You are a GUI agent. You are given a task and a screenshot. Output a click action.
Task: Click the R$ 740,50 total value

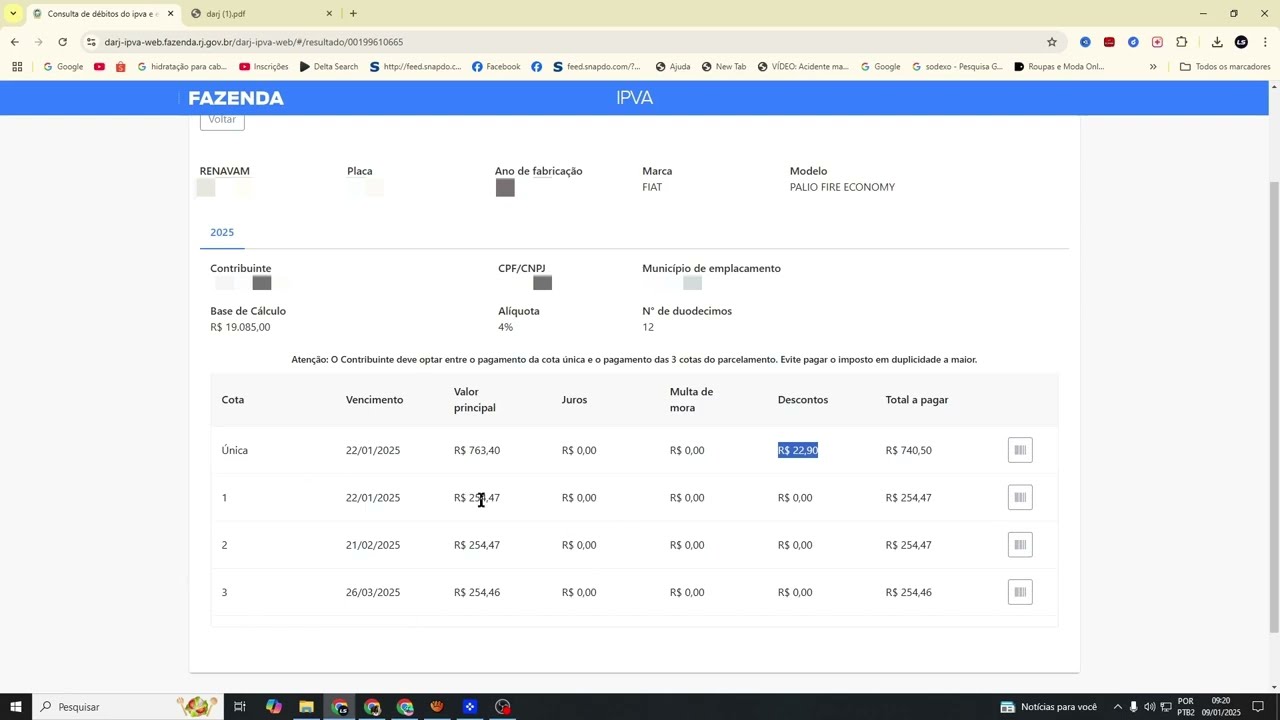(x=908, y=450)
